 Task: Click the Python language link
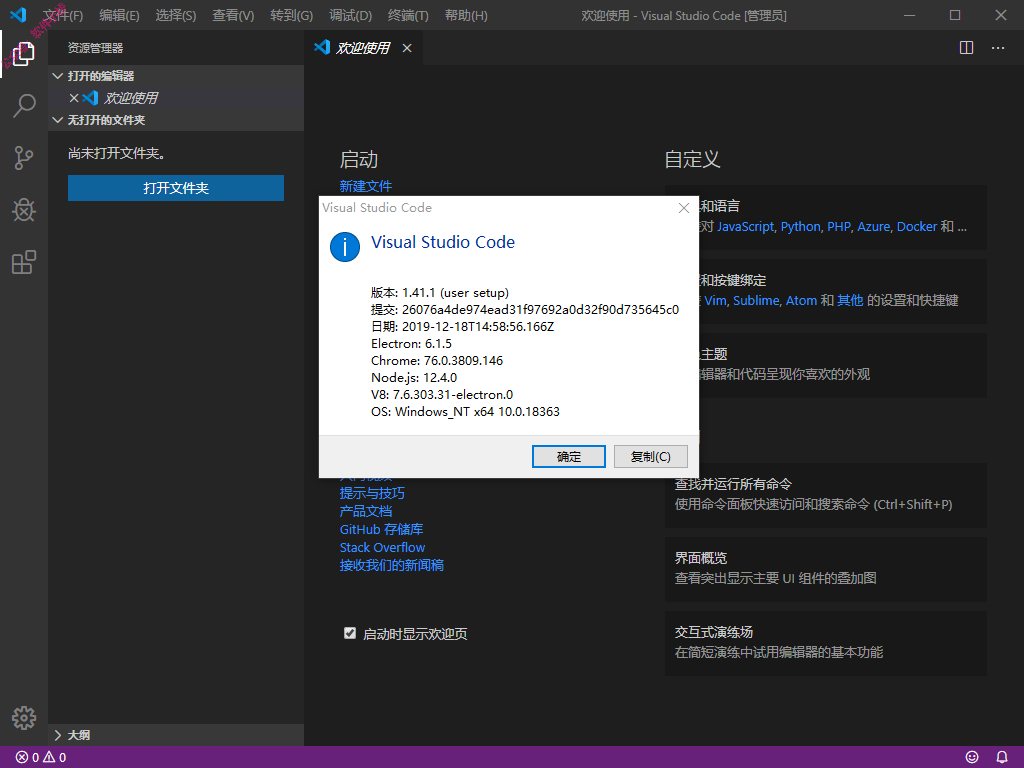point(801,227)
